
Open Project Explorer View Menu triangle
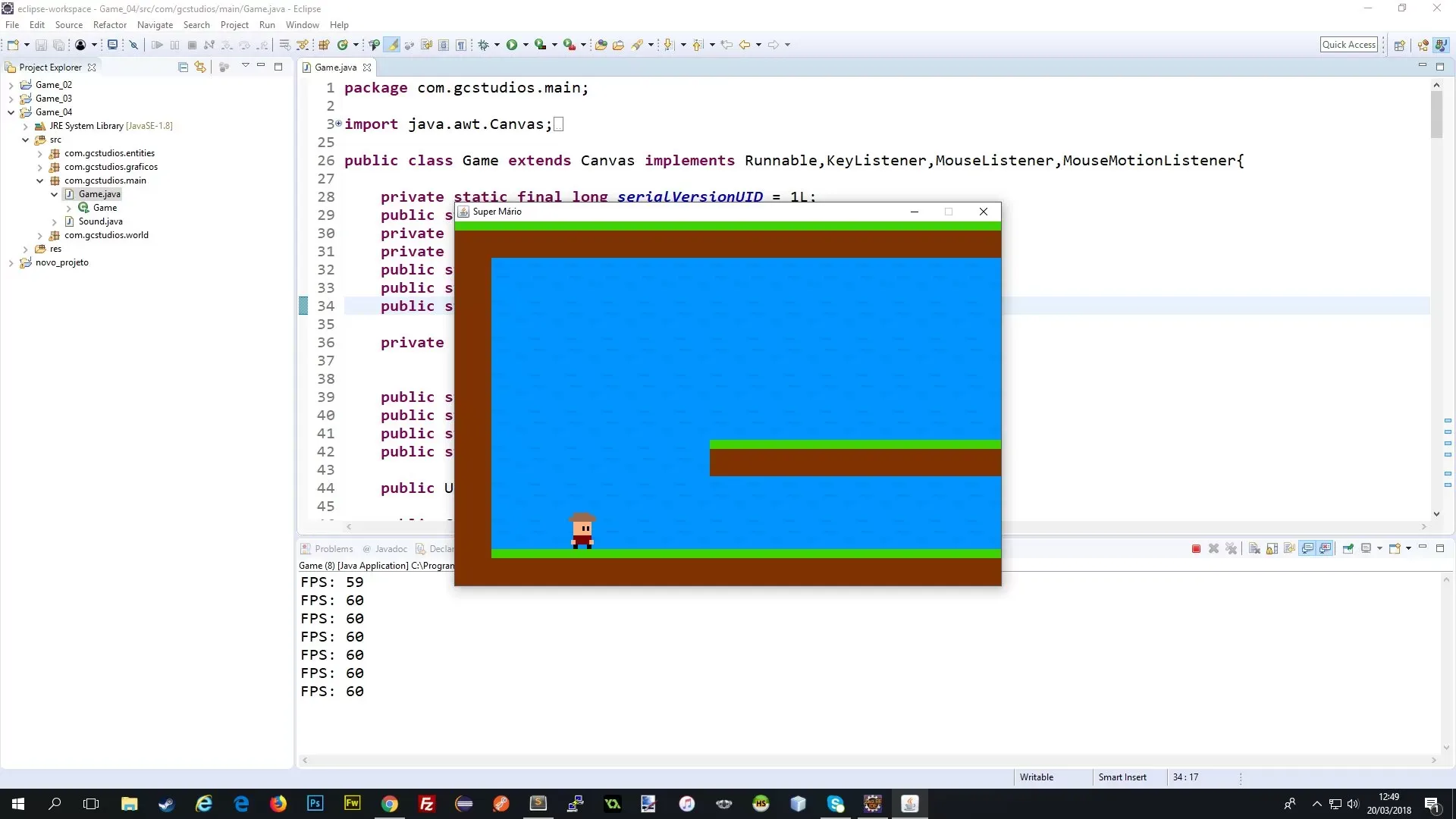245,66
